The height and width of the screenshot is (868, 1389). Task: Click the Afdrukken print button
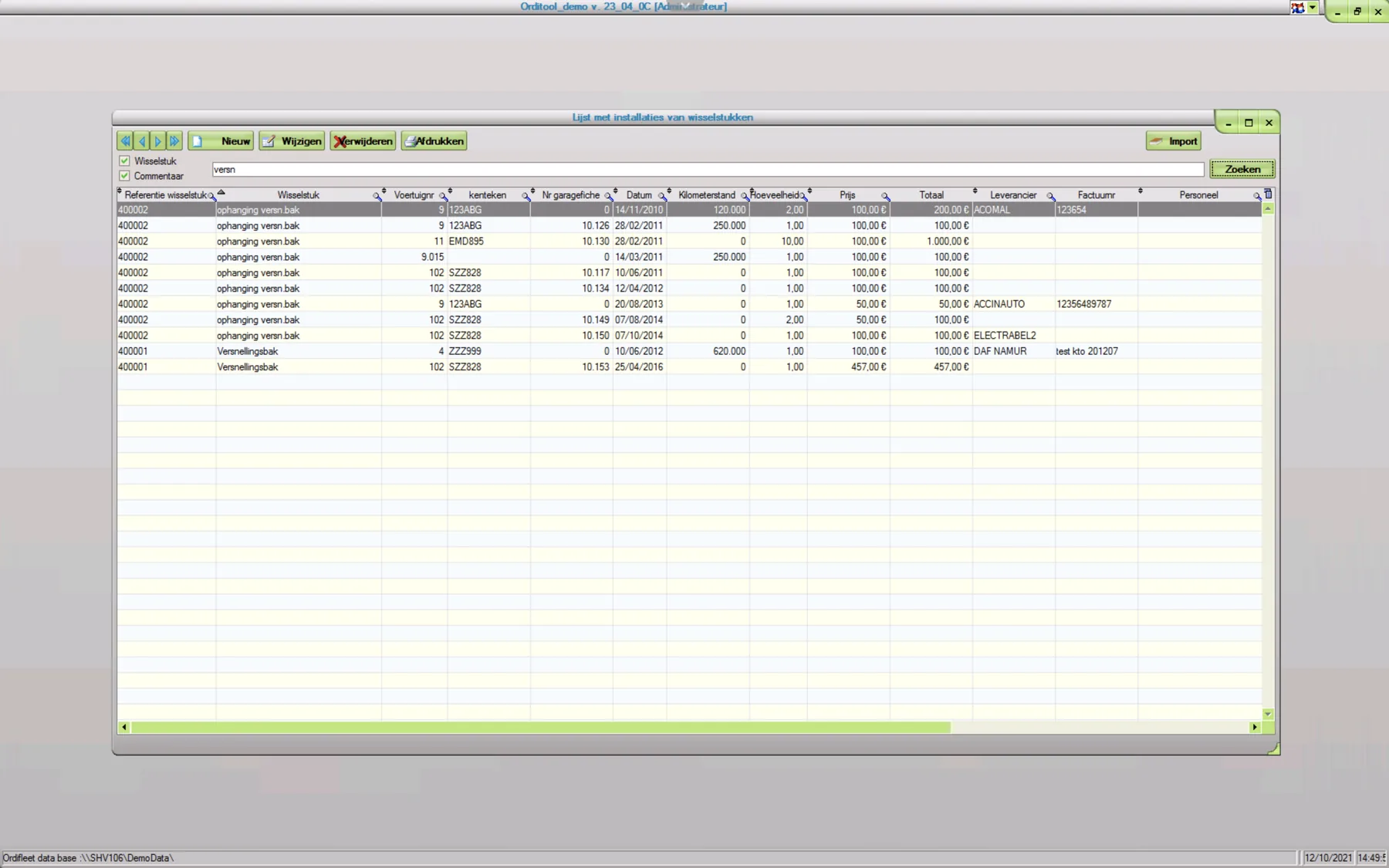(434, 141)
